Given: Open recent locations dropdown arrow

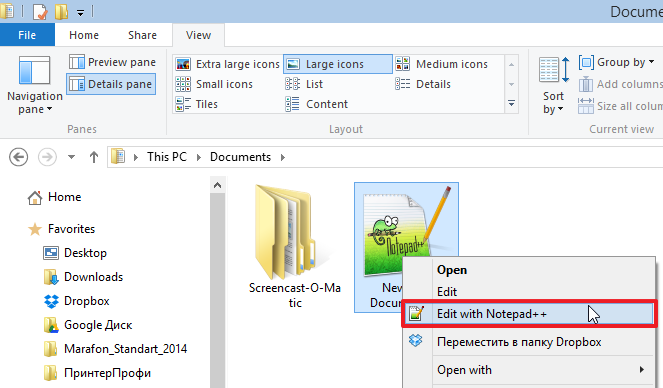Looking at the screenshot, I should [x=71, y=157].
